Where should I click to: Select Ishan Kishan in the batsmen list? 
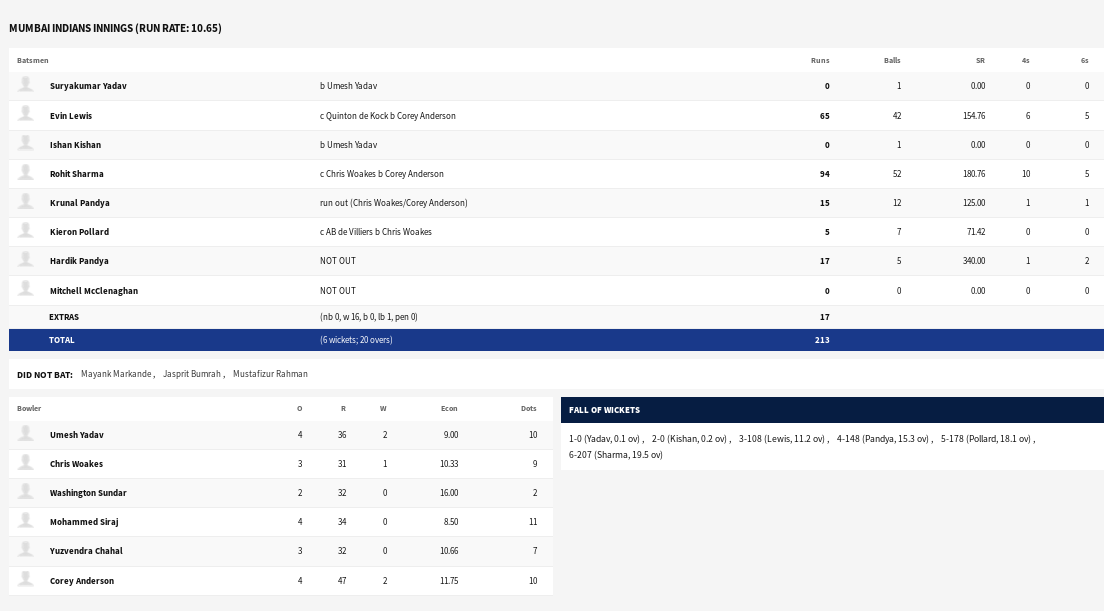coord(75,145)
